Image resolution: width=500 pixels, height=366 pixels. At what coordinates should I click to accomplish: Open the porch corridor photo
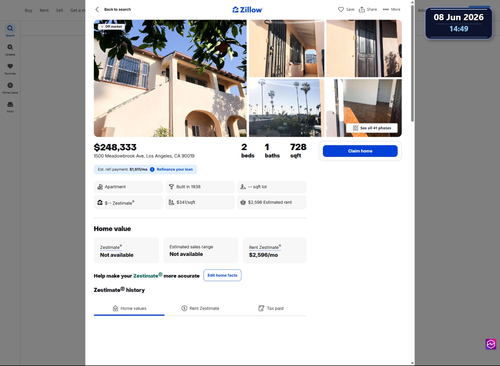click(286, 48)
